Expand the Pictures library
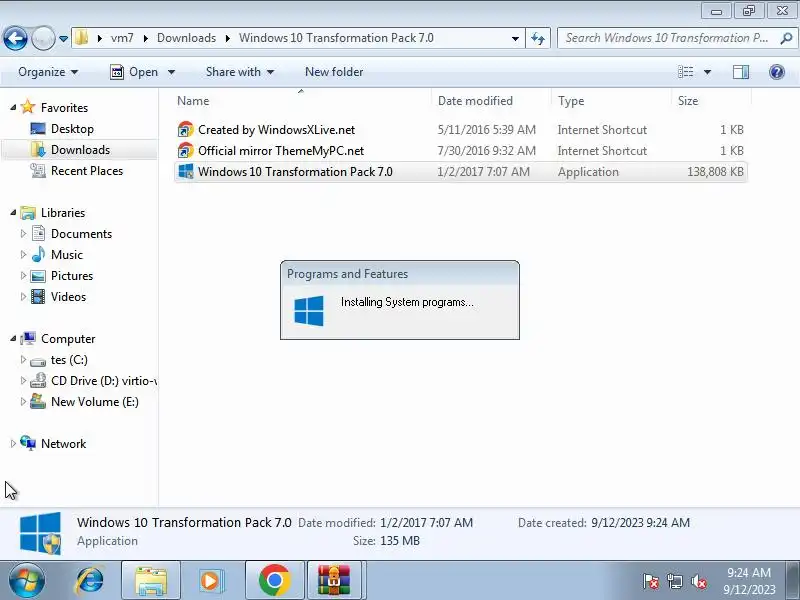 click(23, 276)
